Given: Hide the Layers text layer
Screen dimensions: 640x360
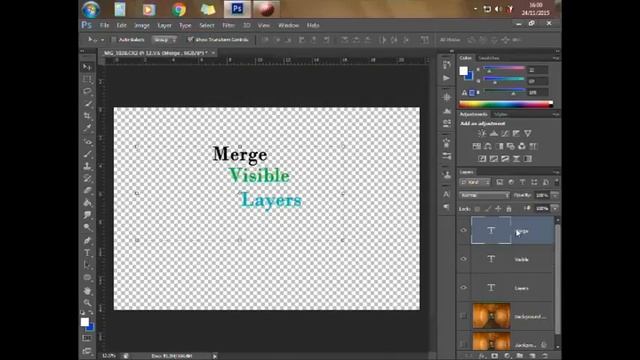Looking at the screenshot, I should pos(463,287).
